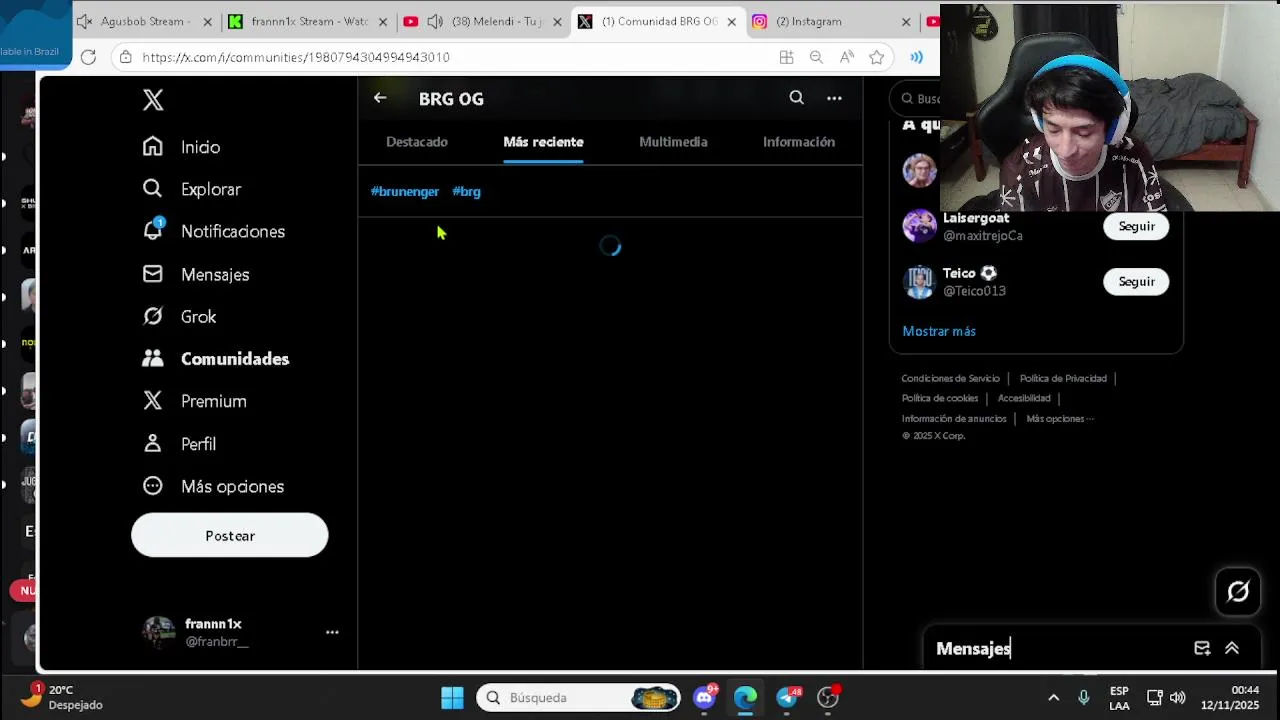Image resolution: width=1280 pixels, height=720 pixels.
Task: Open OBS Studio from the taskbar
Action: pyautogui.click(x=828, y=697)
